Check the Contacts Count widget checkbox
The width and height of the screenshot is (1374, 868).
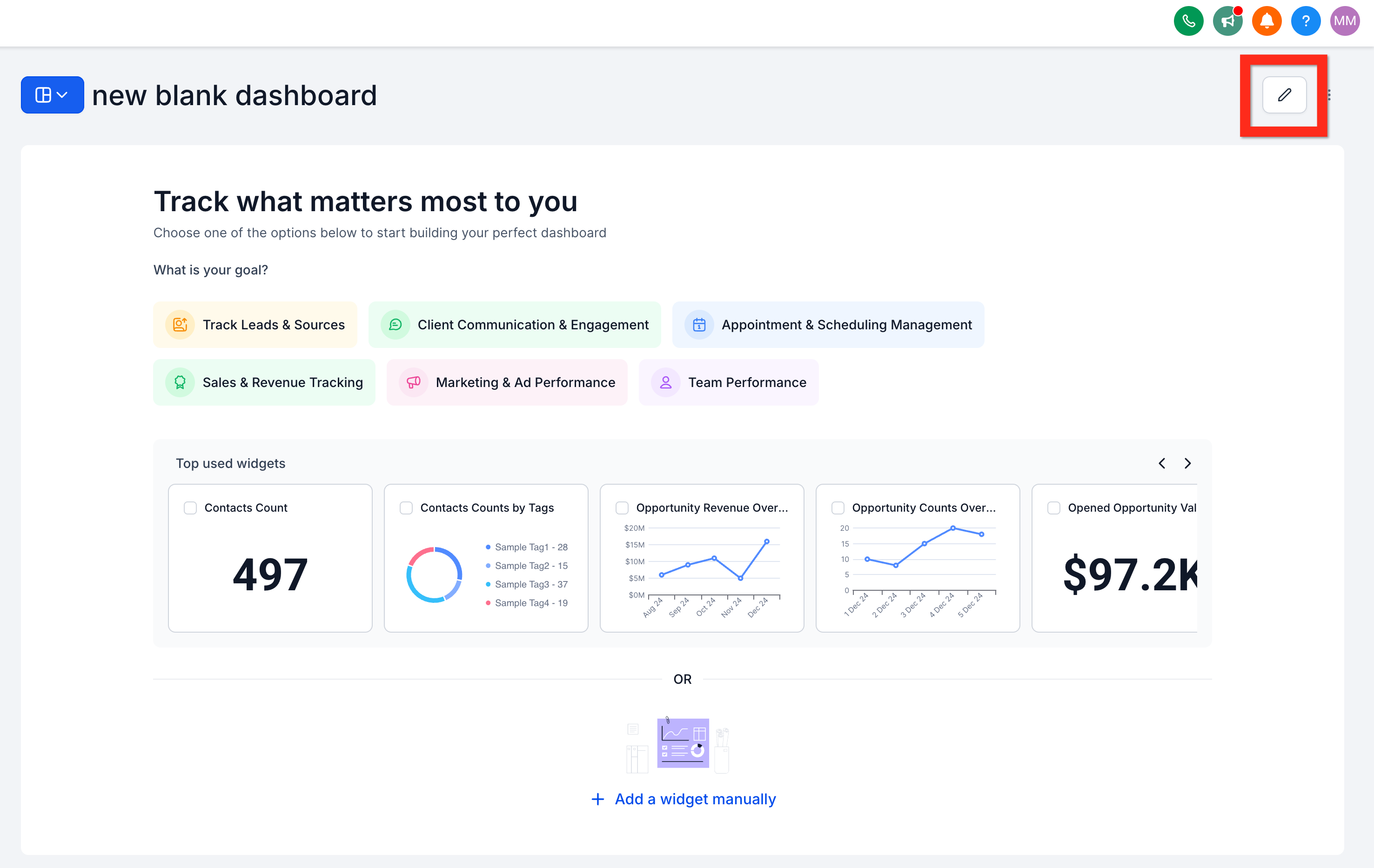click(191, 507)
